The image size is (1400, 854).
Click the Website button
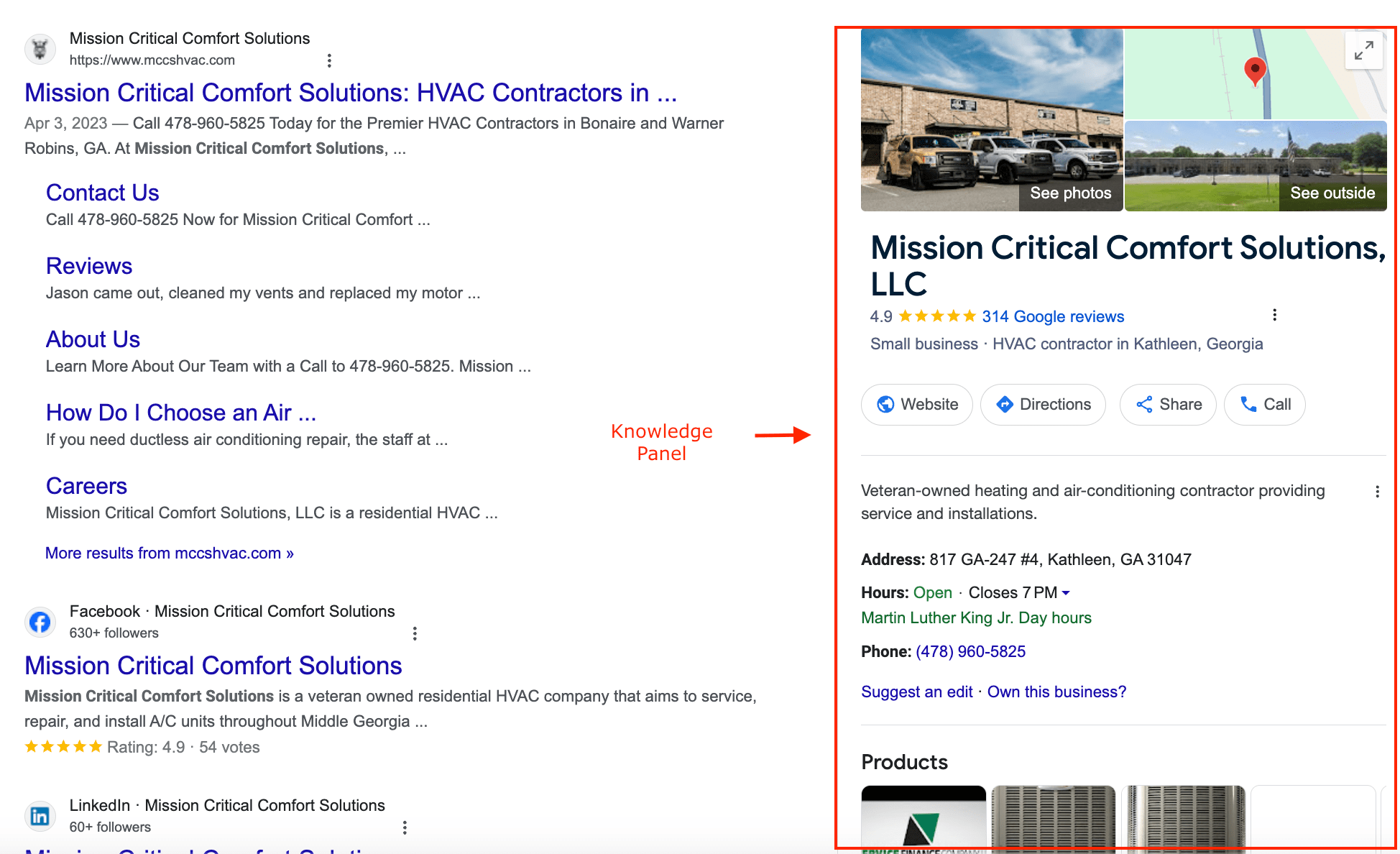pyautogui.click(x=917, y=405)
